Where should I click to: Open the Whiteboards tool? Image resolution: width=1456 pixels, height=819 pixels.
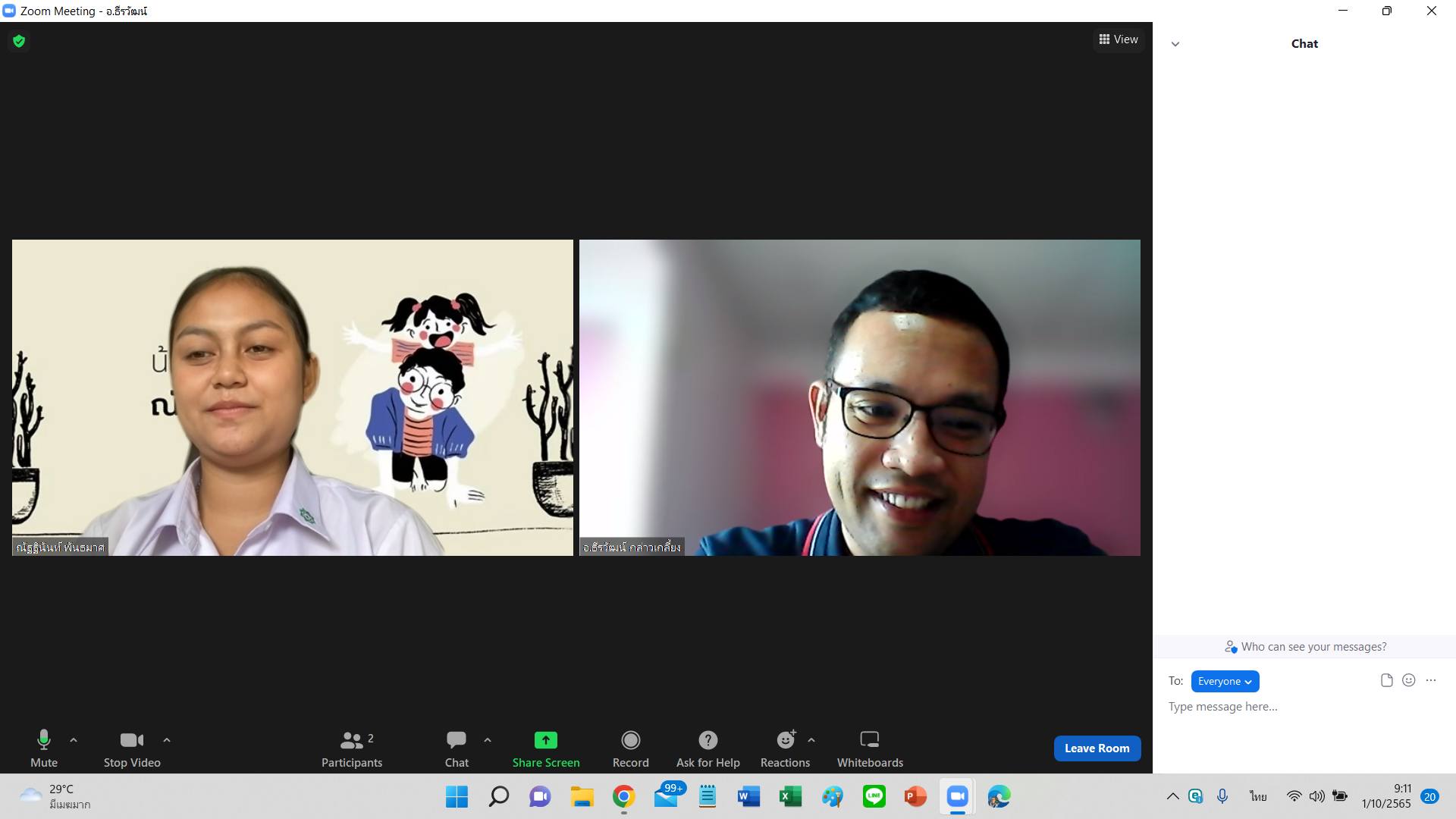(869, 739)
